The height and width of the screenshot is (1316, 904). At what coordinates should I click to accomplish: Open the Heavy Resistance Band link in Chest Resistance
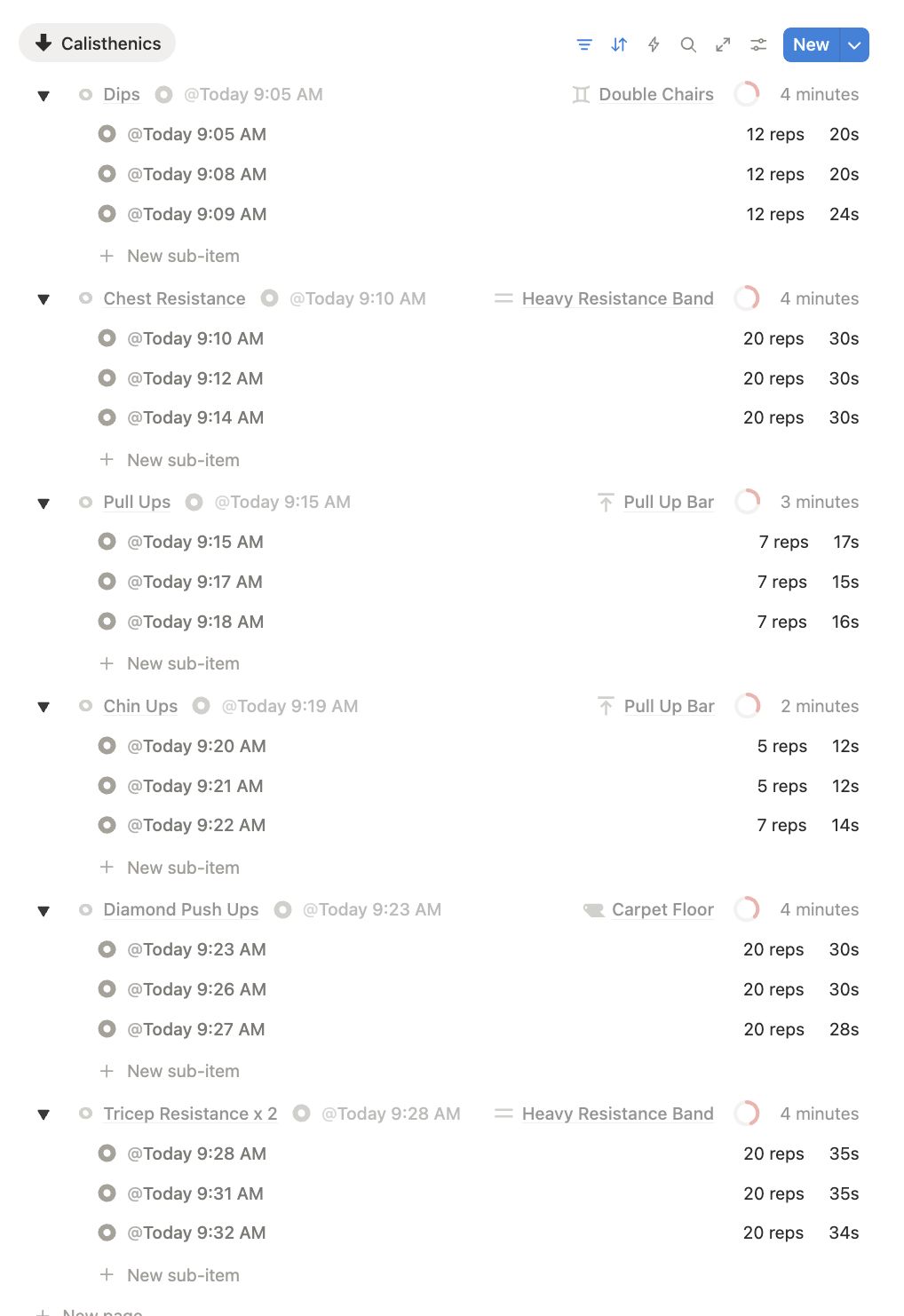[617, 298]
